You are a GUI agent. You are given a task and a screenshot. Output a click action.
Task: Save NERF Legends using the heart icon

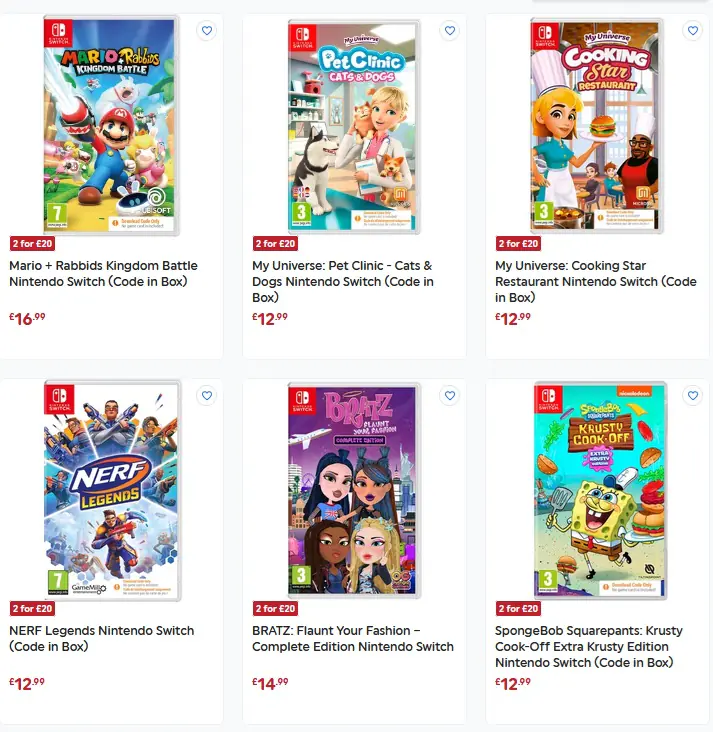coord(207,396)
